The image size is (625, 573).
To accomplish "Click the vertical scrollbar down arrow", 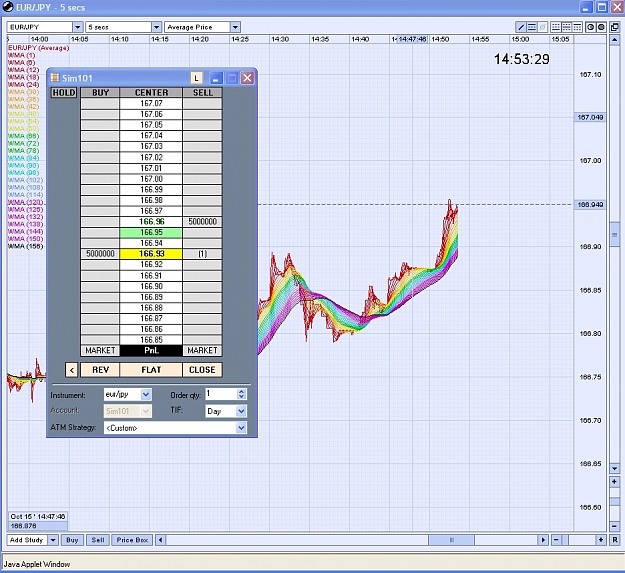I will coord(615,469).
